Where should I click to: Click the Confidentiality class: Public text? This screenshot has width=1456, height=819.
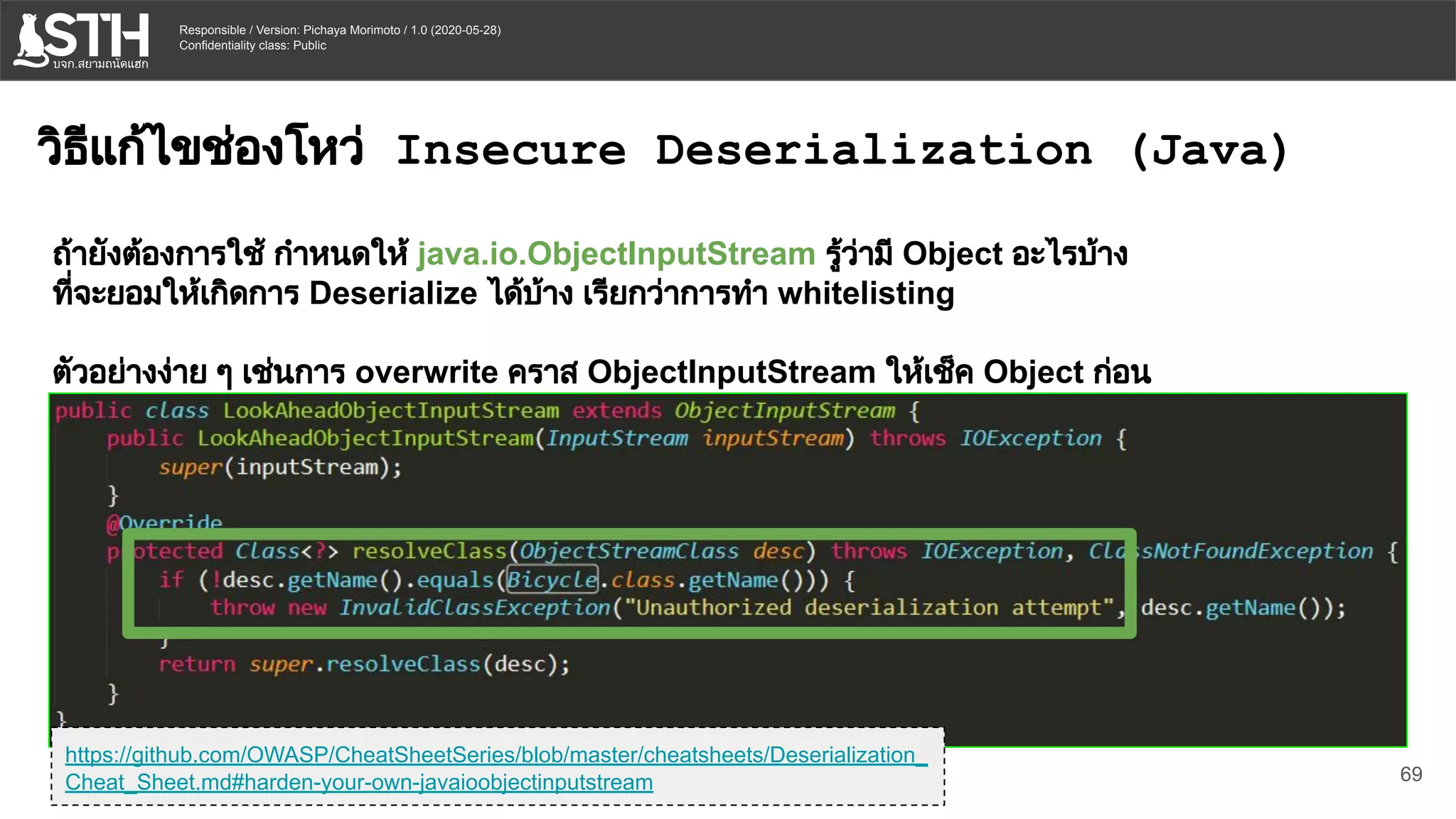click(x=252, y=45)
